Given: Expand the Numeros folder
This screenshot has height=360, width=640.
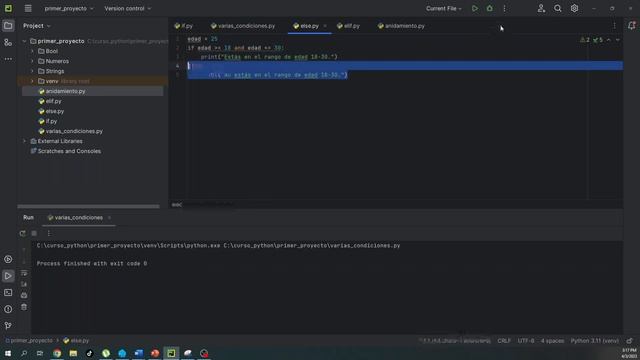Looking at the screenshot, I should 32,61.
